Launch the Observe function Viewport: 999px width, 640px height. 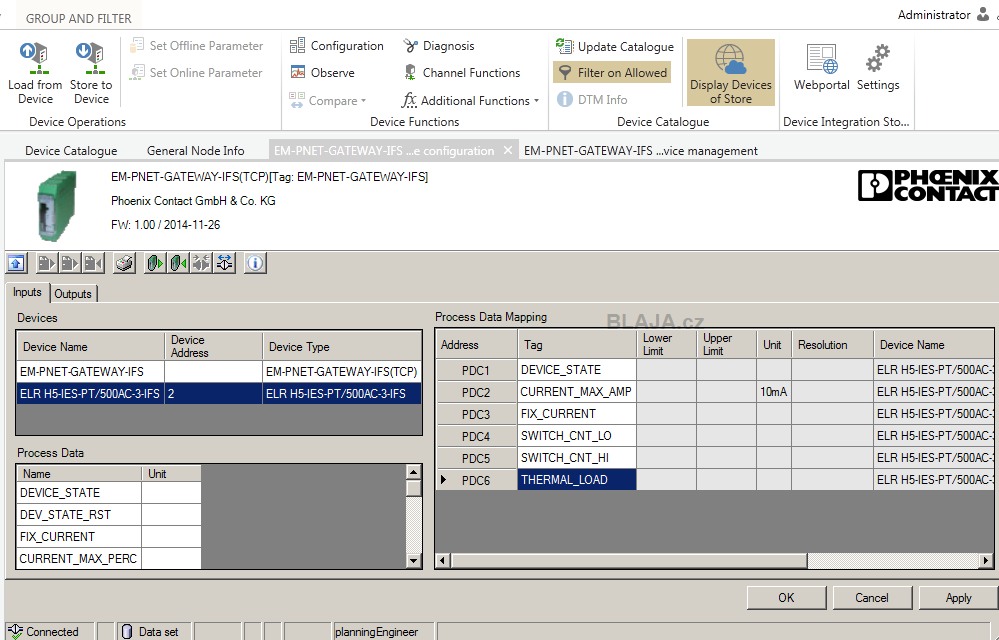point(322,73)
